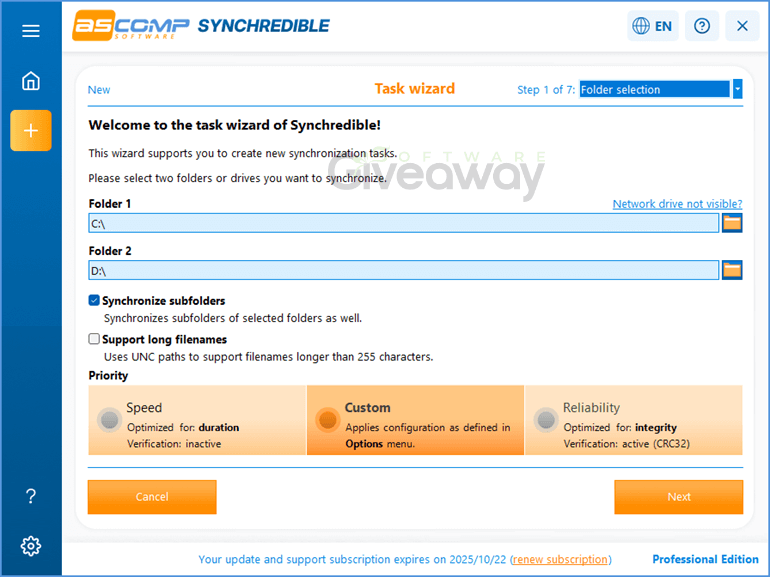Browse for Folder 1 with folder icon
The image size is (770, 577).
click(732, 223)
